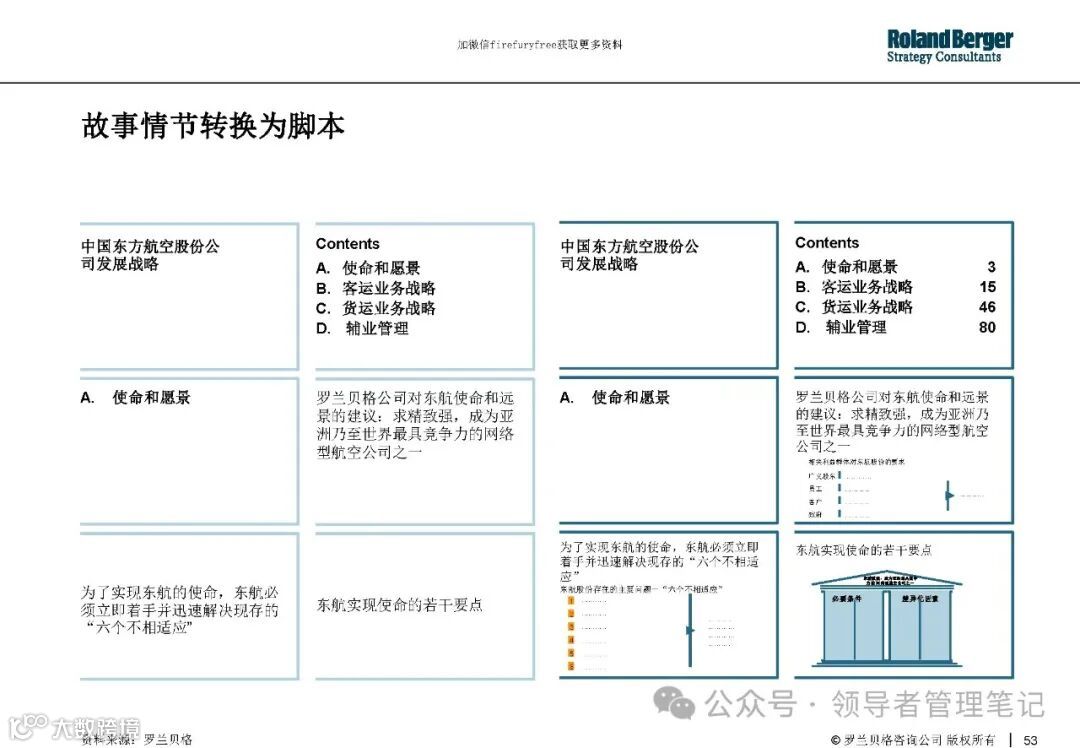Click the orange numbered six-issues chart

(x=647, y=632)
